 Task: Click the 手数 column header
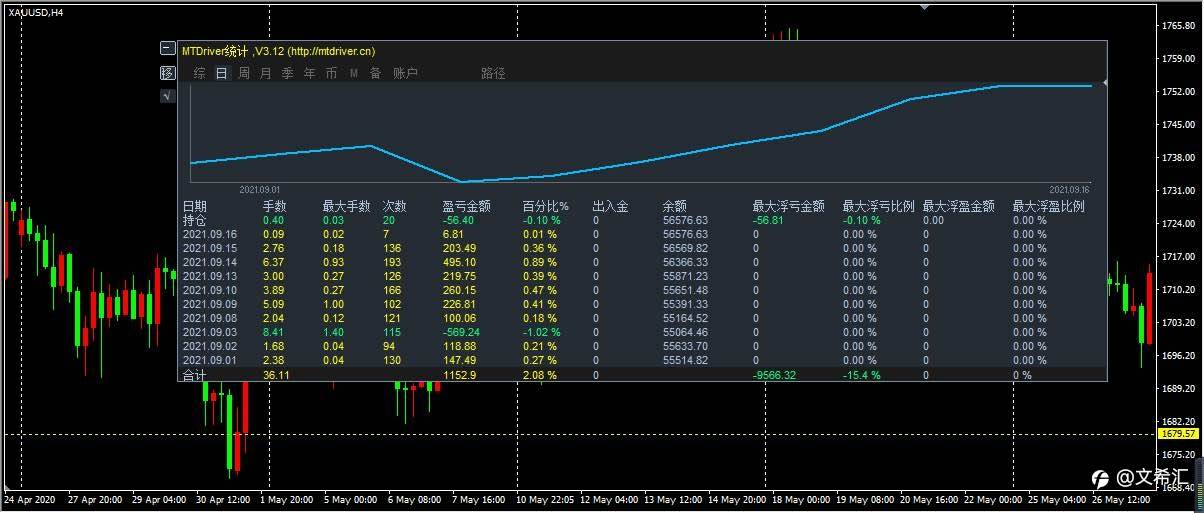pyautogui.click(x=275, y=207)
